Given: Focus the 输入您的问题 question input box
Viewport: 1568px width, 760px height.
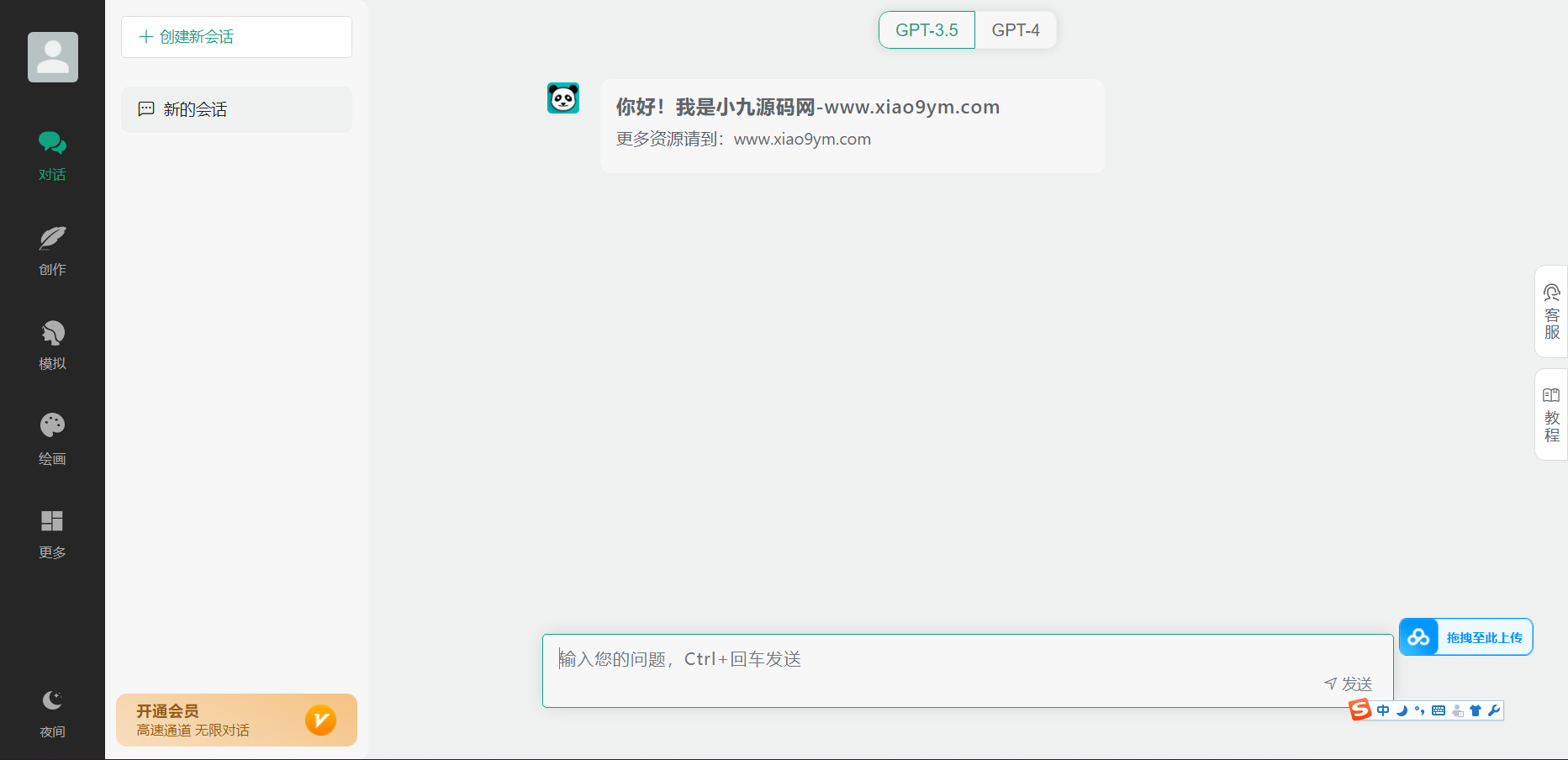Looking at the screenshot, I should [x=968, y=671].
